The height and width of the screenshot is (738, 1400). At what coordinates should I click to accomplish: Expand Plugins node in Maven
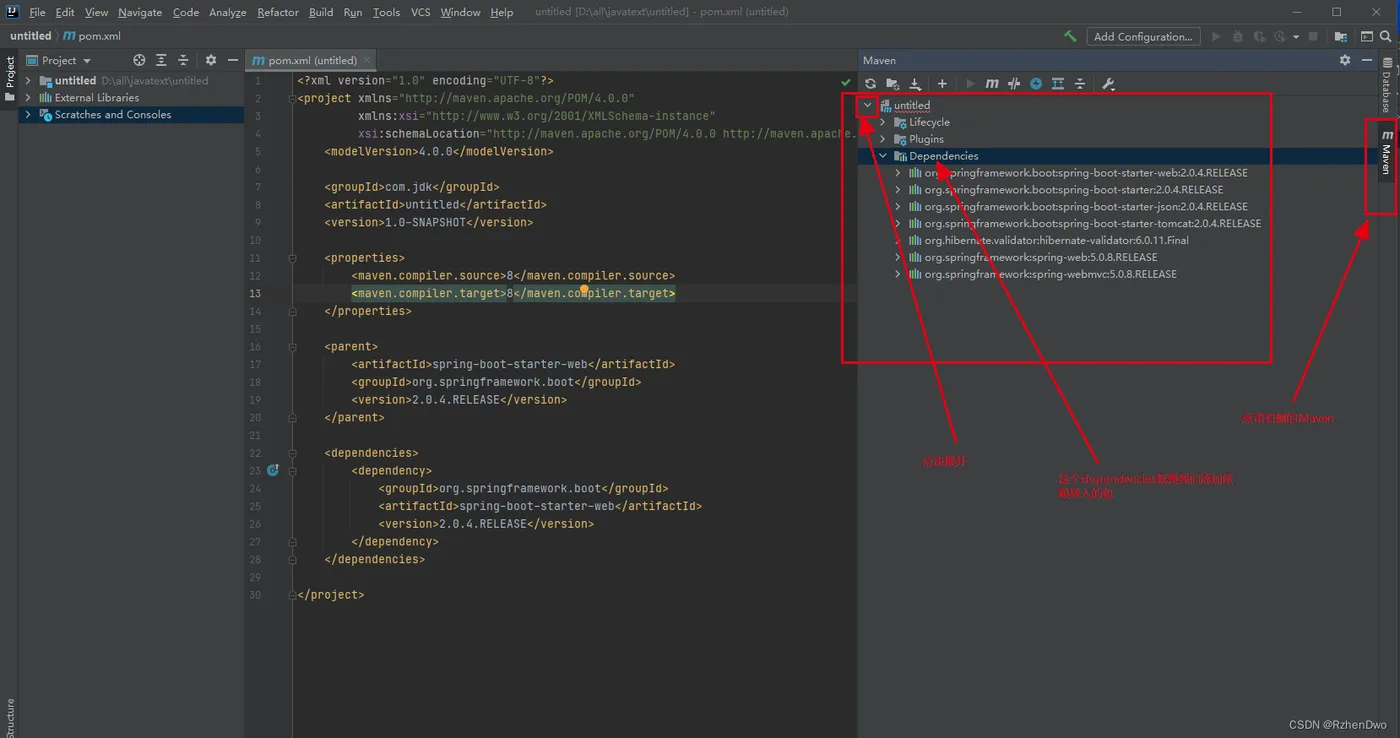click(883, 139)
